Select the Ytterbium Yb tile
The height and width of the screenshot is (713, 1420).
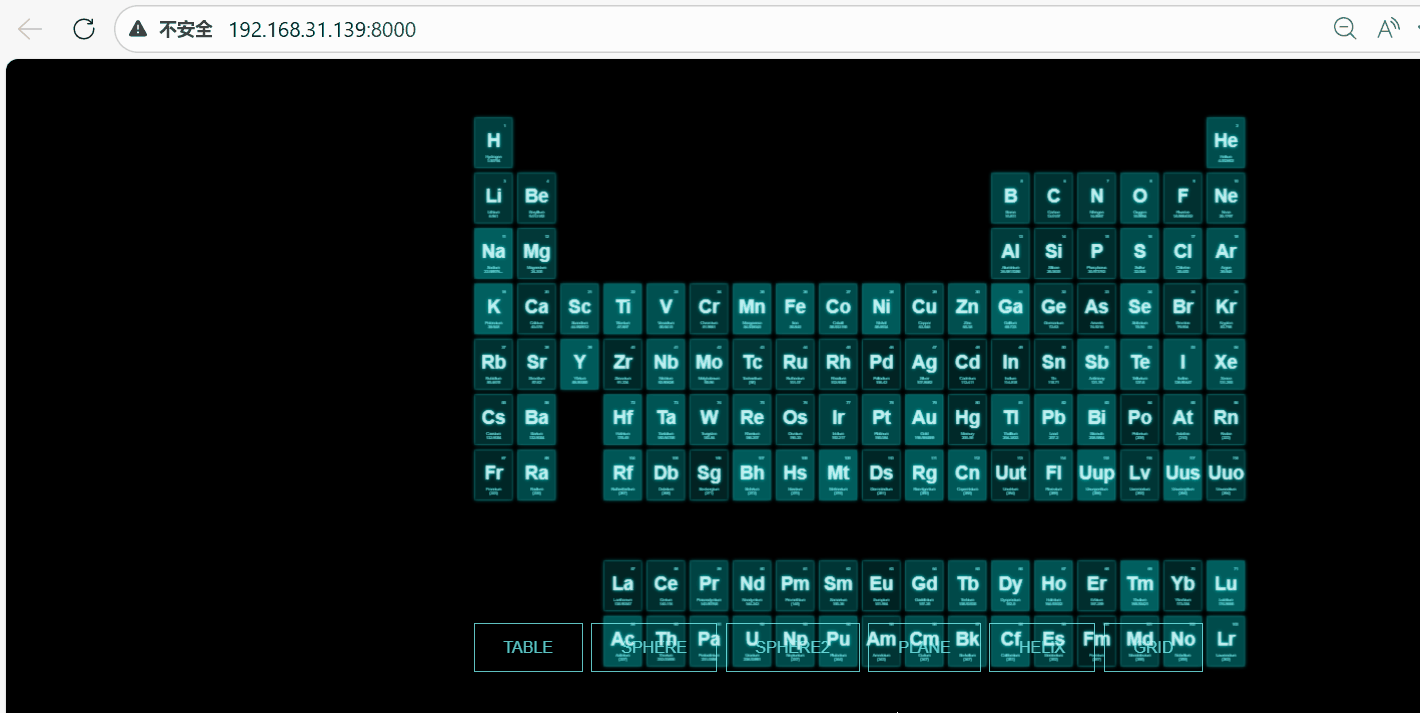tap(1183, 586)
